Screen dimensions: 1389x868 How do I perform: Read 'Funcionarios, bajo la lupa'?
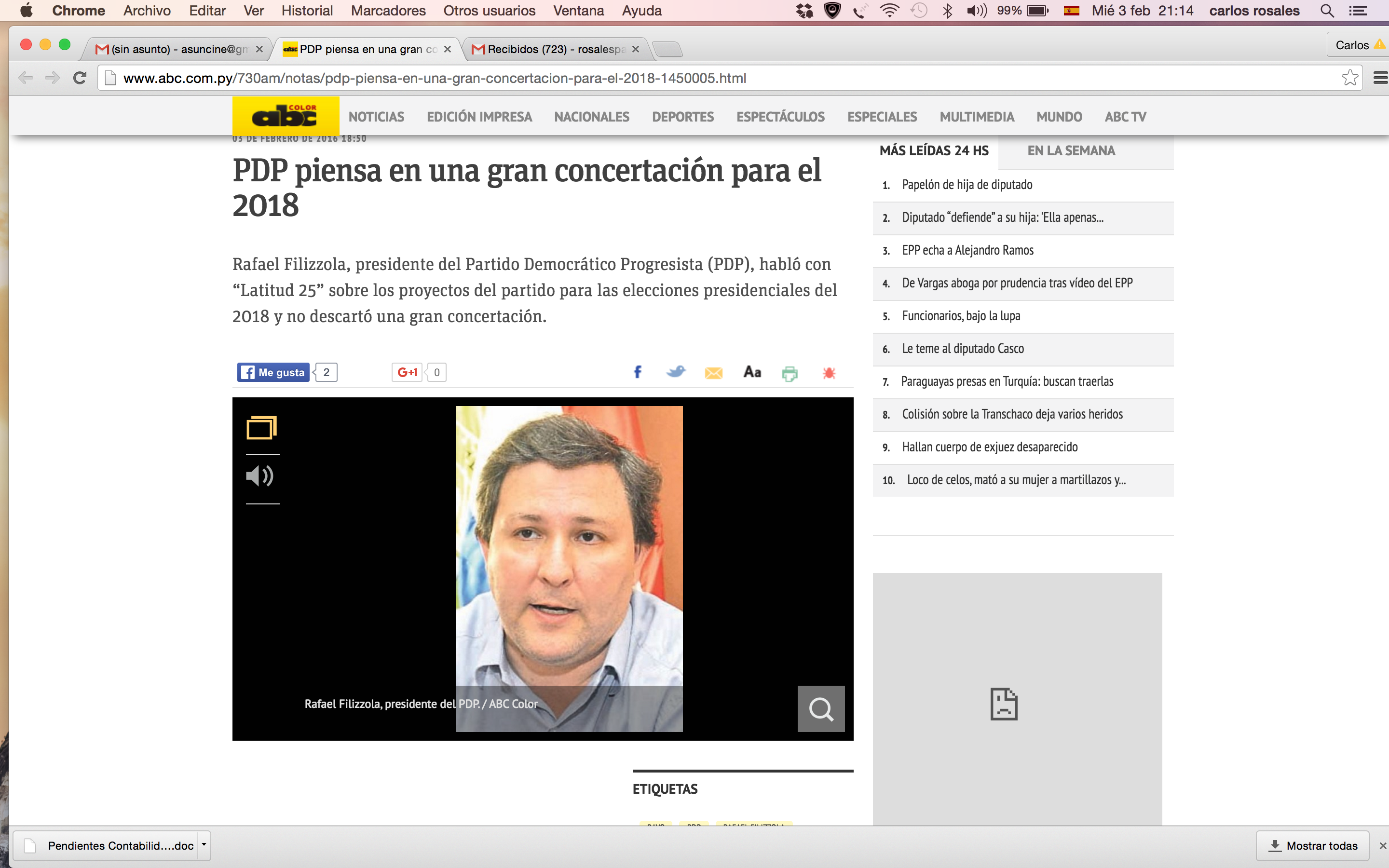coord(961,316)
